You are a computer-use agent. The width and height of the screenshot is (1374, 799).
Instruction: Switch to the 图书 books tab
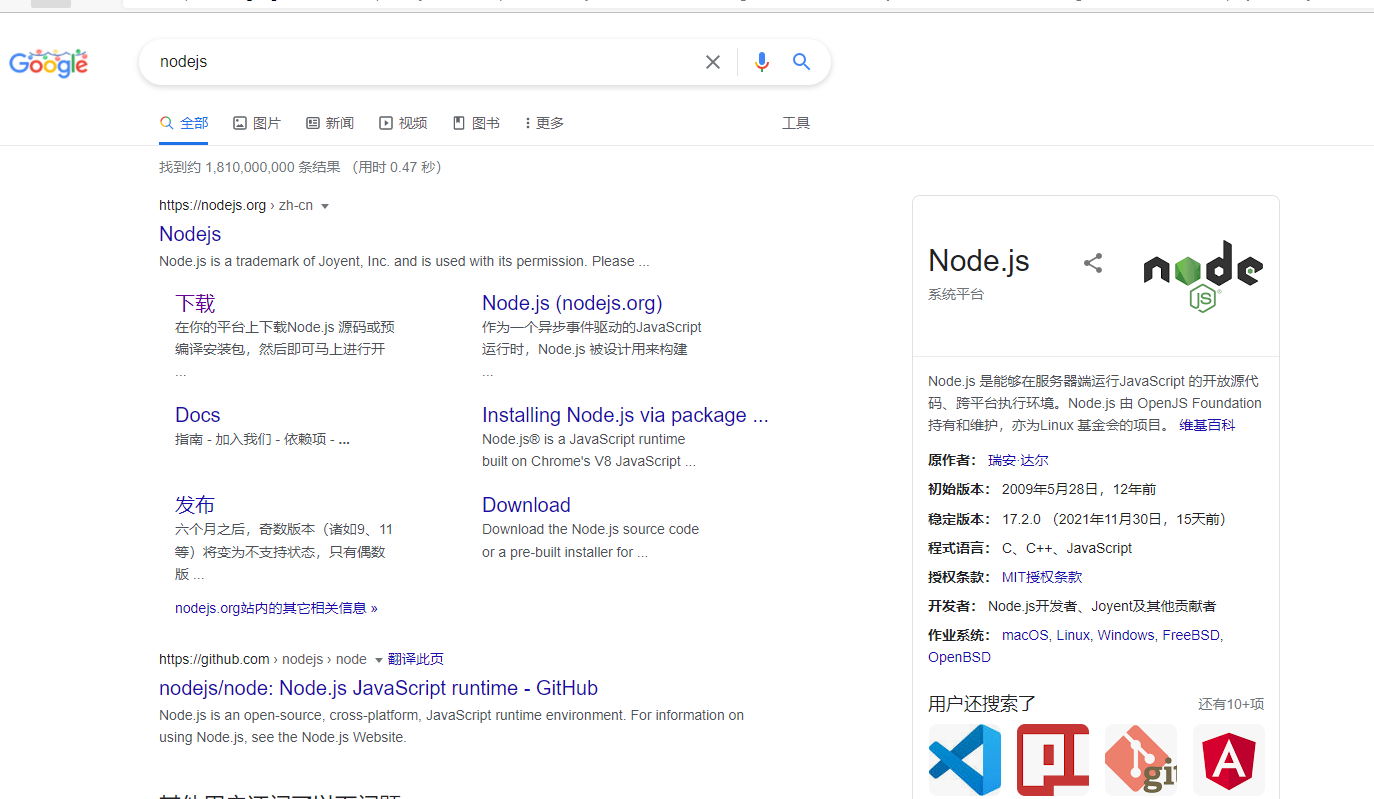pyautogui.click(x=476, y=123)
